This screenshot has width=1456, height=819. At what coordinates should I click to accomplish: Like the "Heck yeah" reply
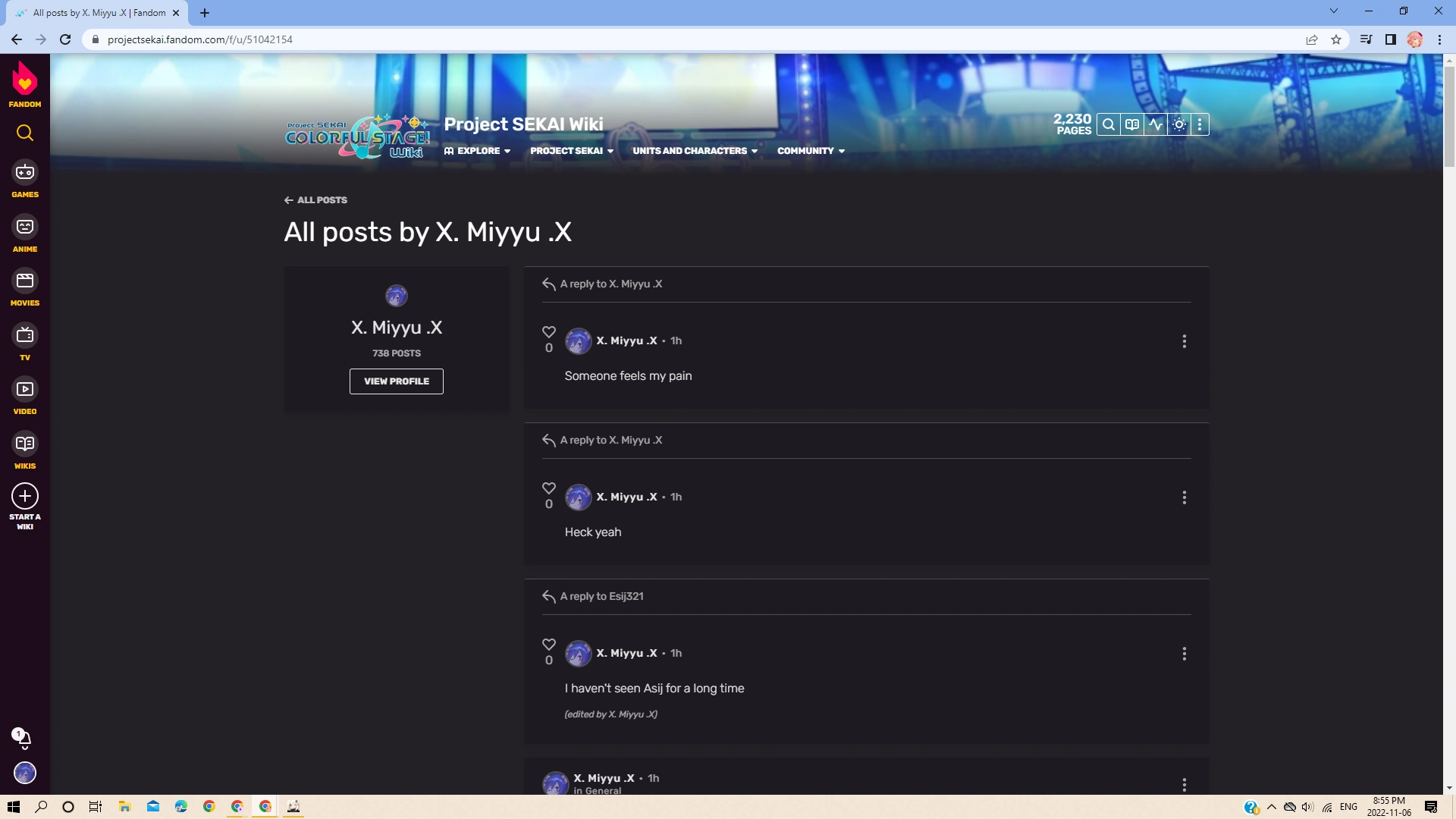click(x=549, y=488)
